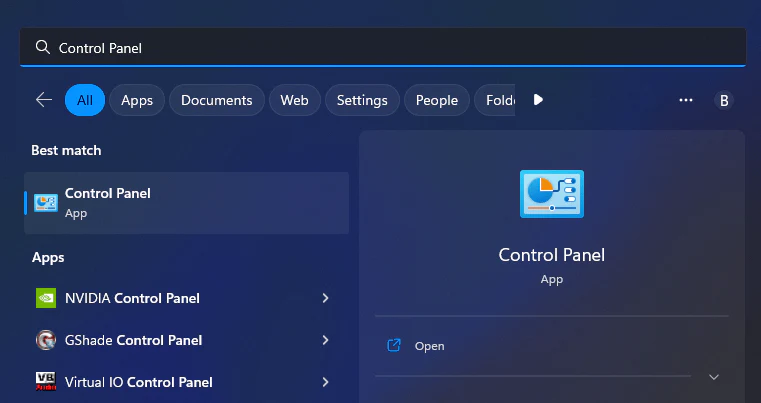Expand the GShade Control Panel chevron
Screen dimensions: 761x403
pos(326,340)
